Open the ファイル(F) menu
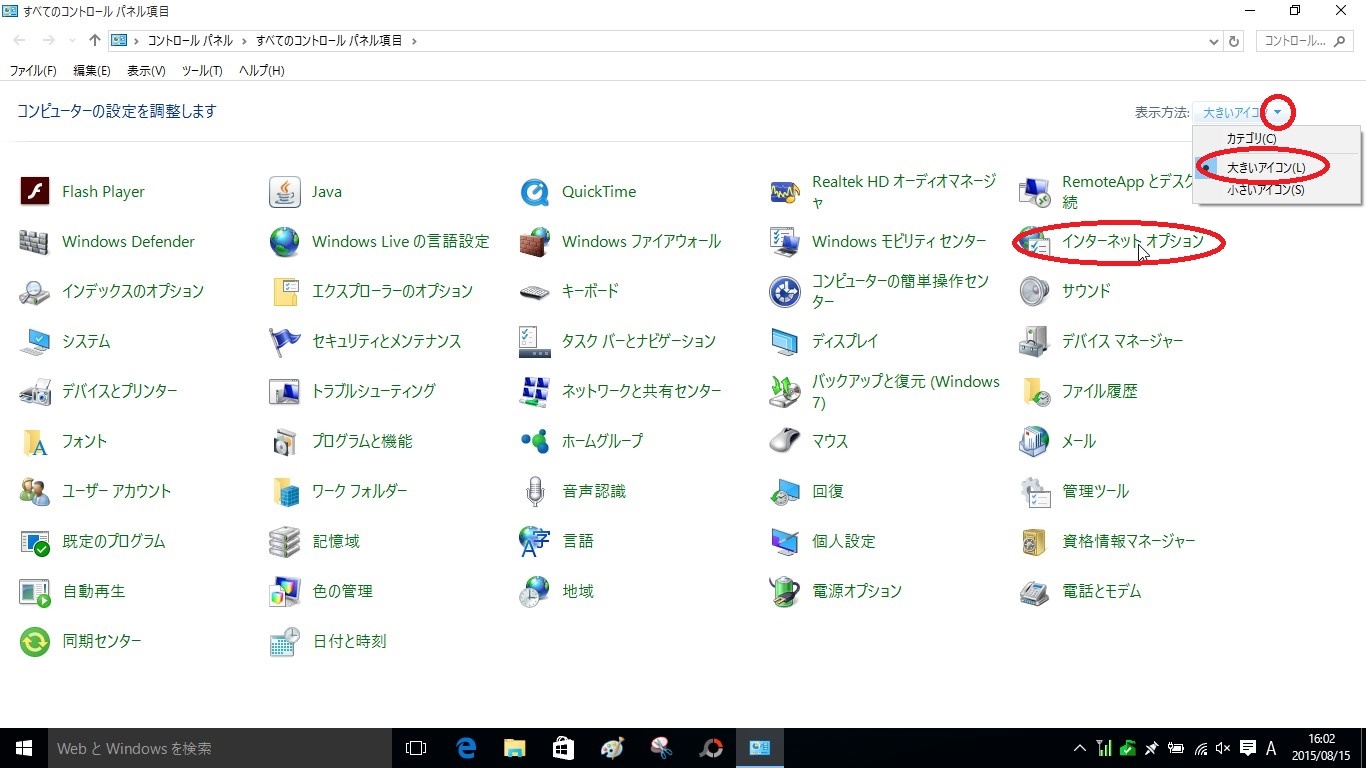Image resolution: width=1366 pixels, height=768 pixels. point(33,71)
